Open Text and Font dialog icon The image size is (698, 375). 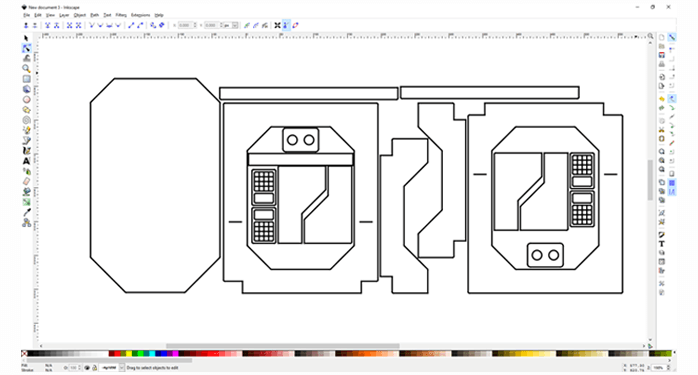pyautogui.click(x=661, y=244)
